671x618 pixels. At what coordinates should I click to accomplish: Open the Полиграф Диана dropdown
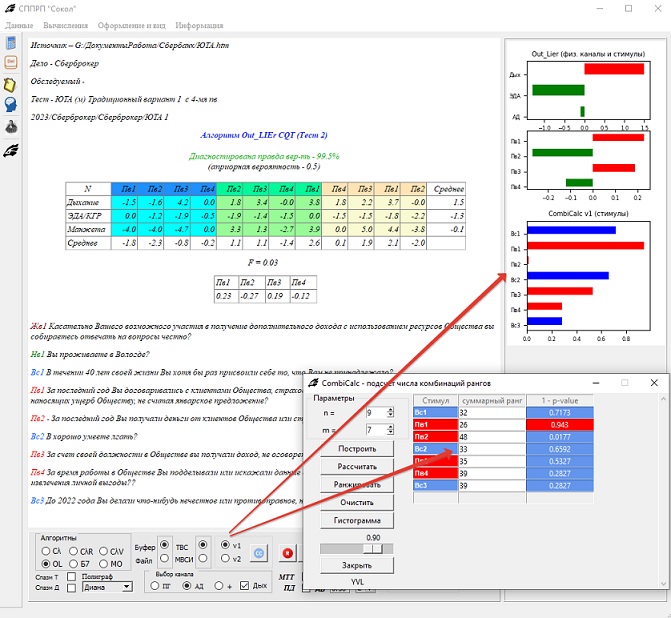click(x=107, y=587)
